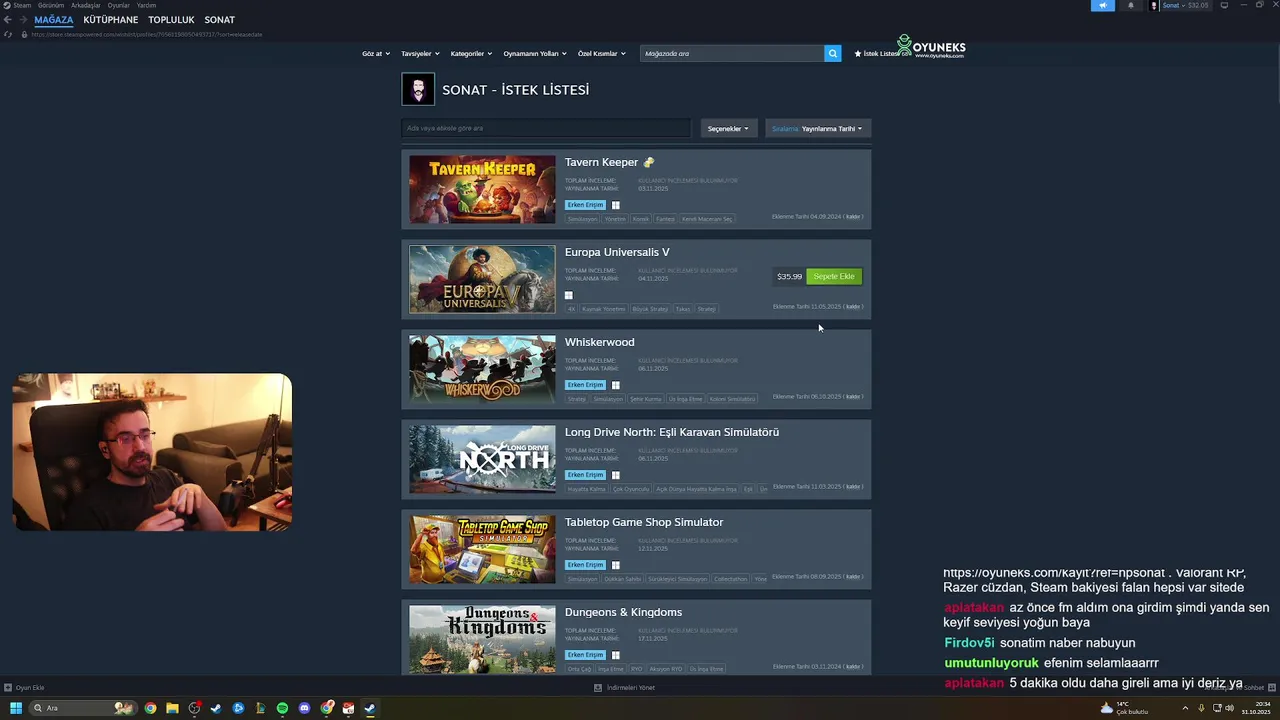Viewport: 1280px width, 720px height.
Task: Click the Erken Erişim badge on Whiskerwood
Action: (586, 385)
